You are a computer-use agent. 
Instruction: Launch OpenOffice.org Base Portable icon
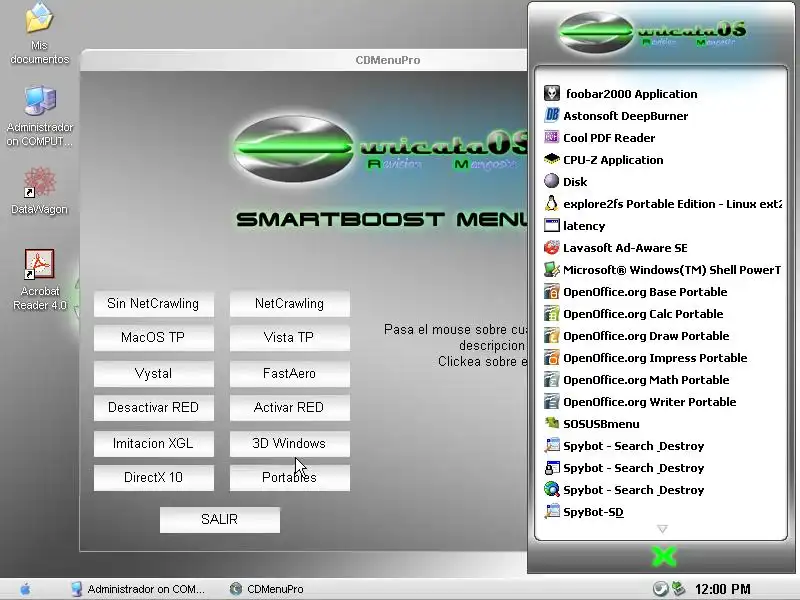[x=552, y=291]
